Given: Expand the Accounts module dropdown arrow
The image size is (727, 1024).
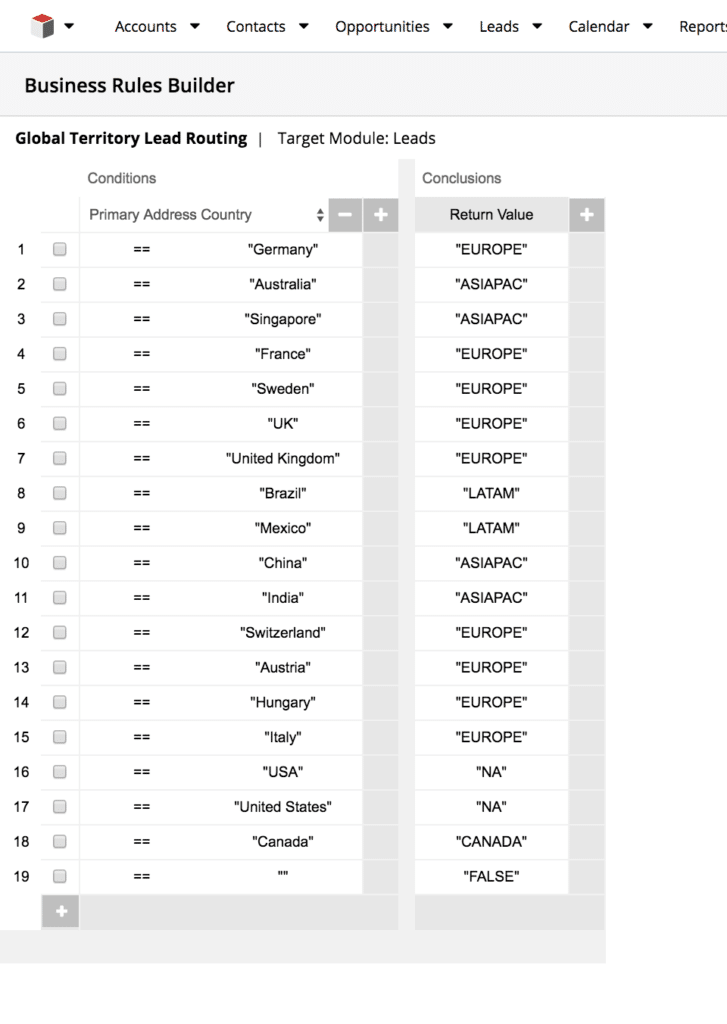Looking at the screenshot, I should pyautogui.click(x=195, y=26).
